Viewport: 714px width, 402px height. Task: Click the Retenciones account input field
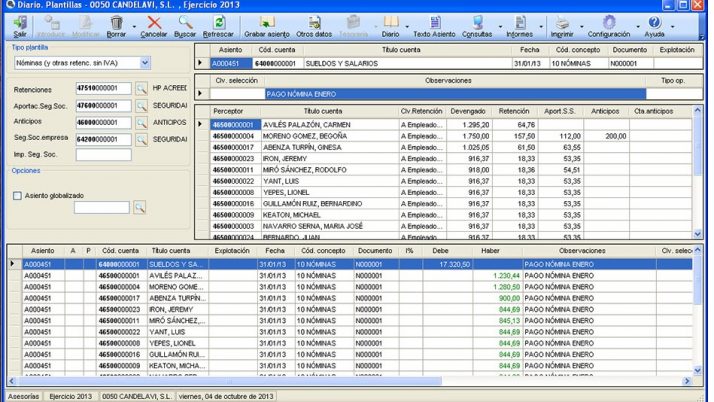(x=104, y=88)
